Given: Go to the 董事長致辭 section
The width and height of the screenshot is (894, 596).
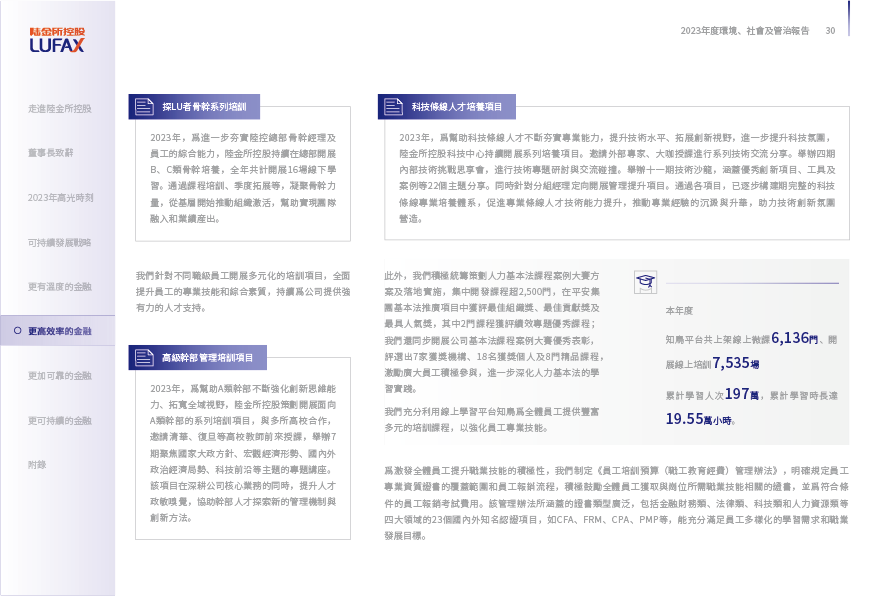Looking at the screenshot, I should point(50,153).
